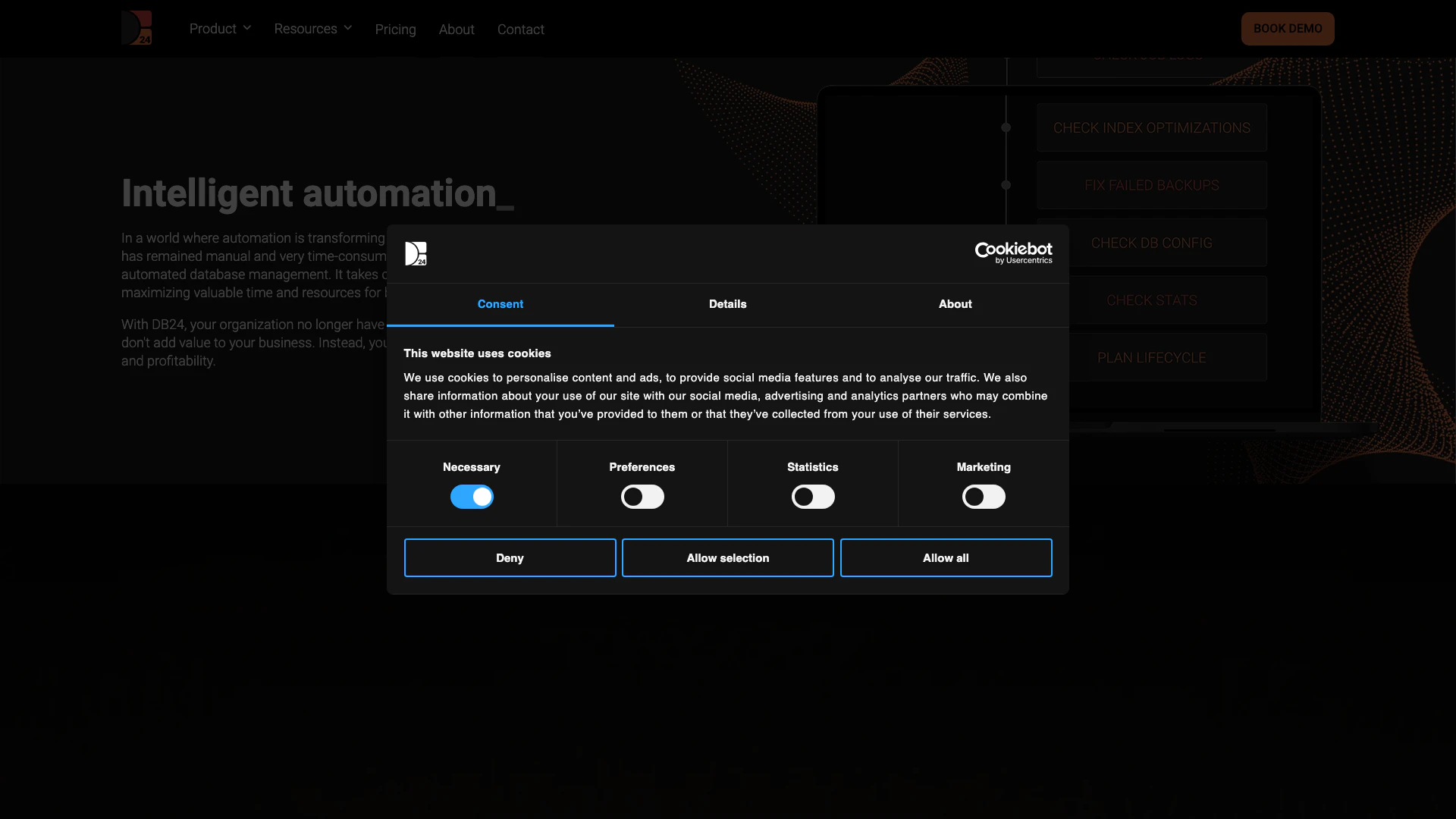The width and height of the screenshot is (1456, 819).
Task: Click the chevron next to Product
Action: tap(247, 28)
